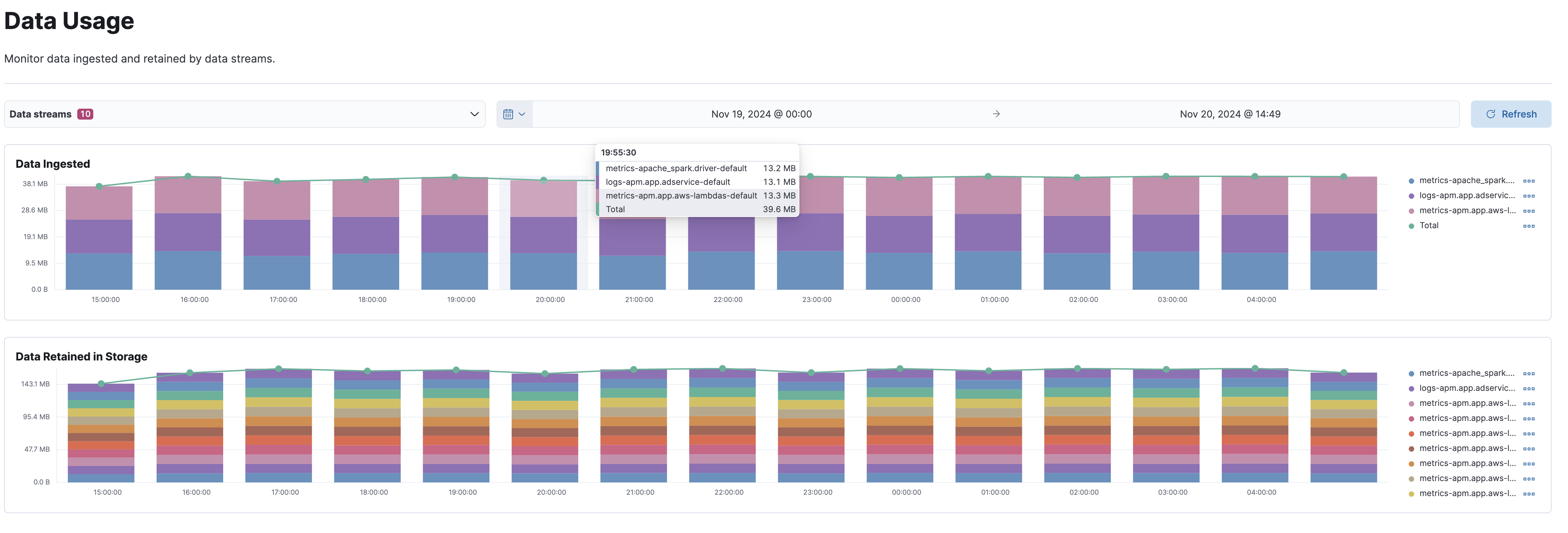Select the 15:00 stacked bar in Data Retained
Screen dimensions: 1568x533
click(x=101, y=433)
